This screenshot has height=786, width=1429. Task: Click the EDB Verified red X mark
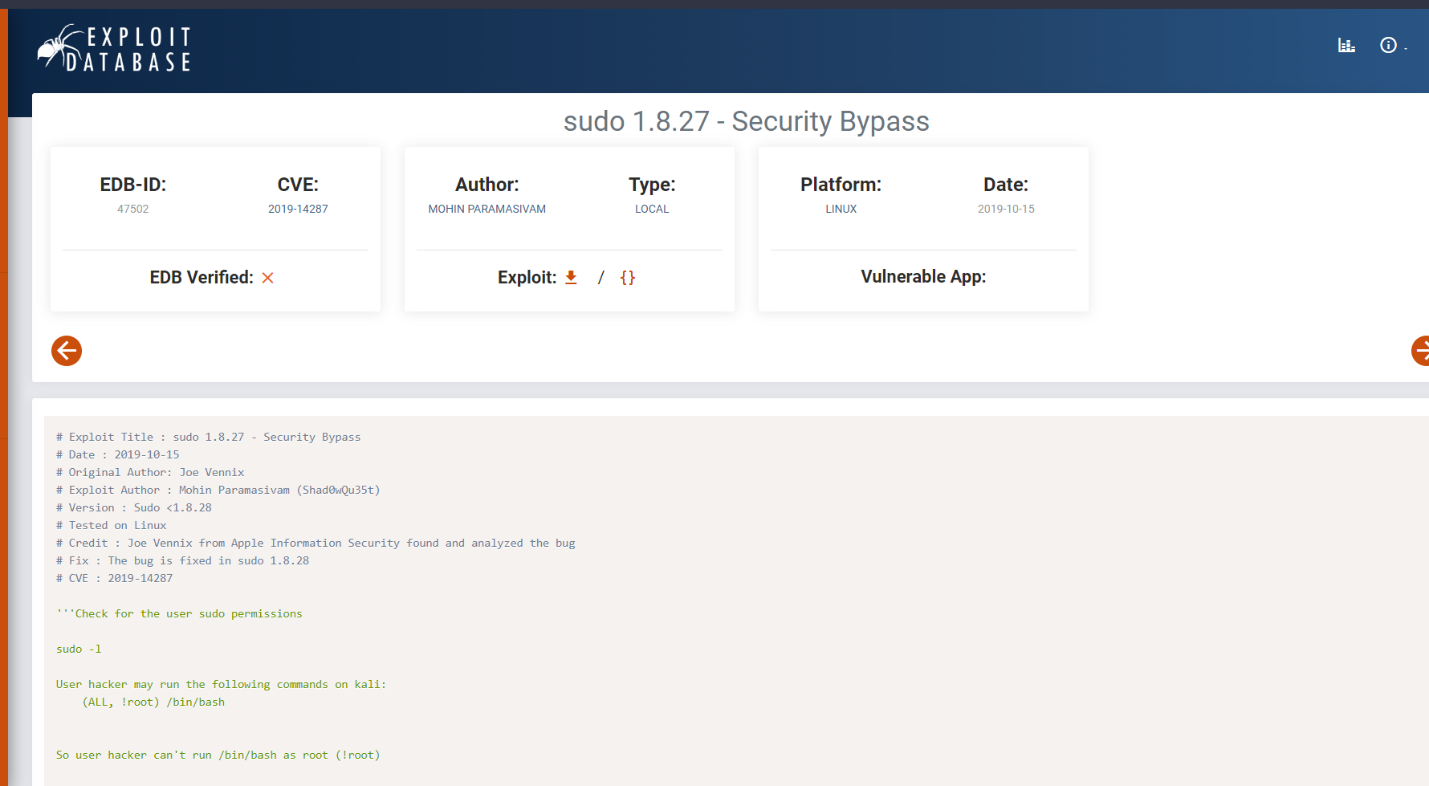pyautogui.click(x=267, y=277)
